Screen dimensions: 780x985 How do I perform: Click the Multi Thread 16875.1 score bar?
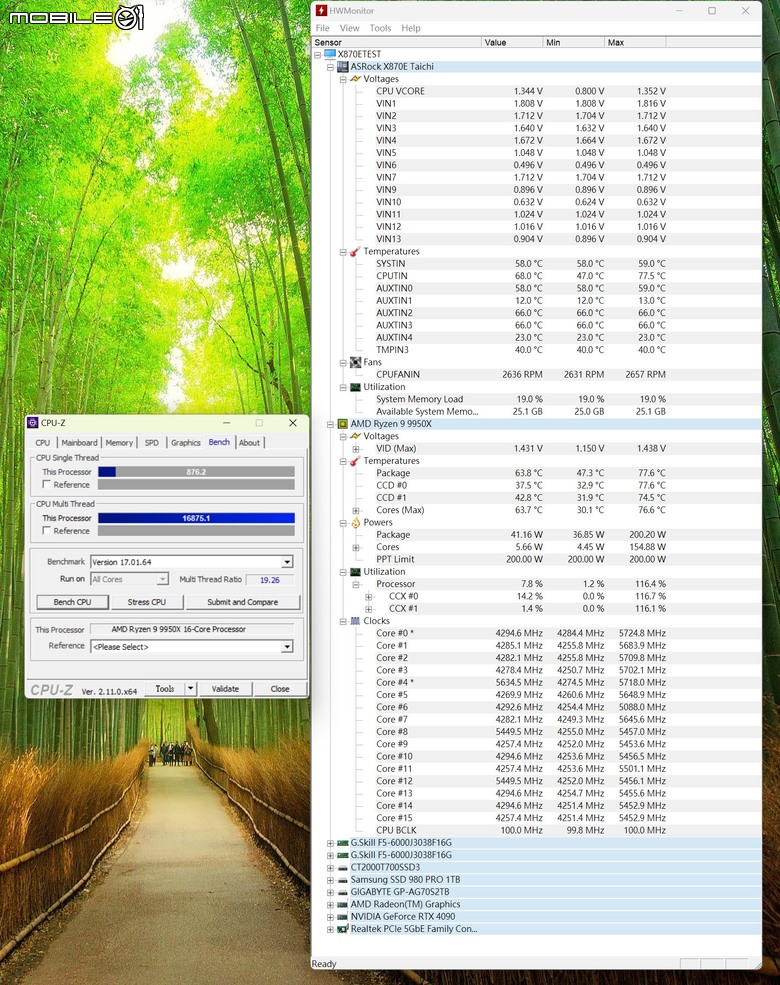click(x=196, y=518)
